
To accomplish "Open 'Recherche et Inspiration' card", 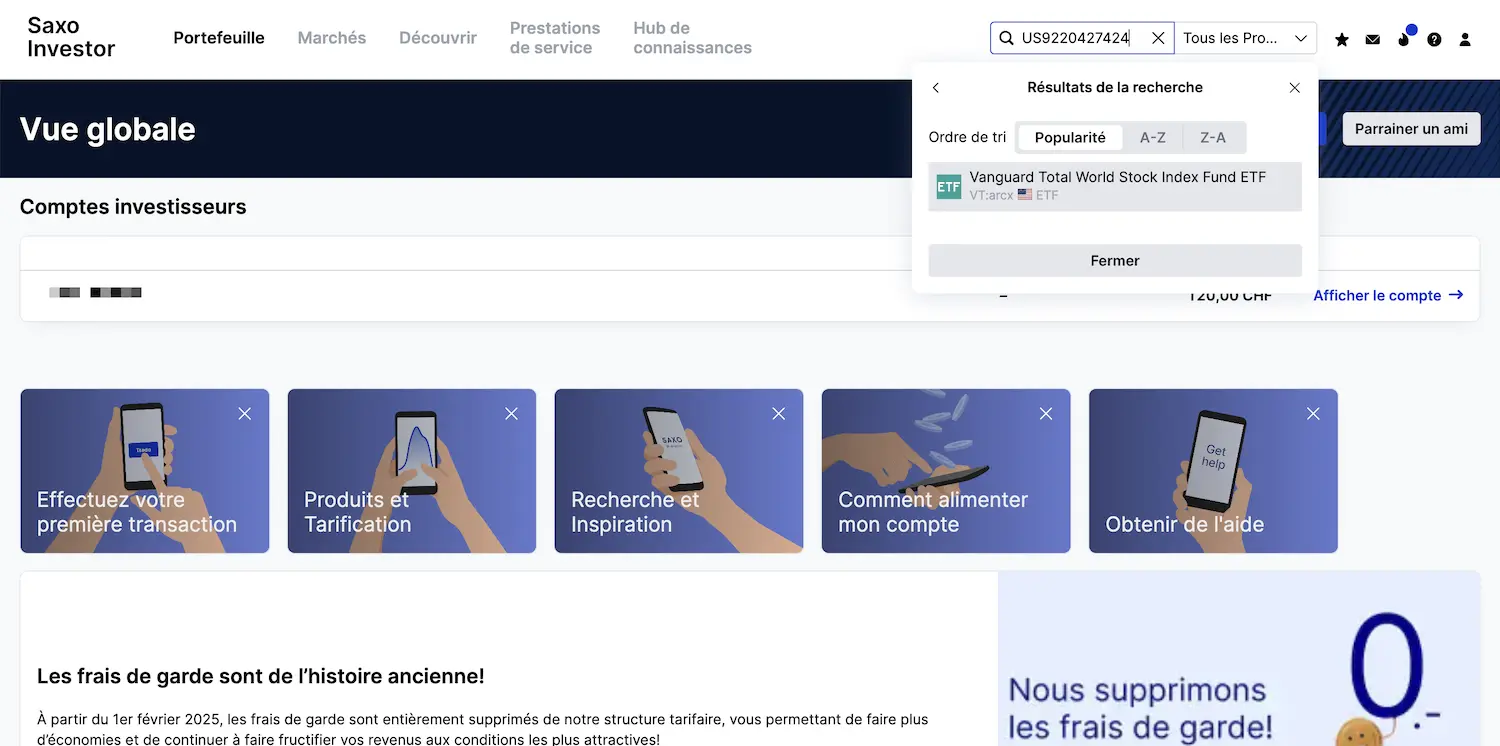I will point(679,471).
